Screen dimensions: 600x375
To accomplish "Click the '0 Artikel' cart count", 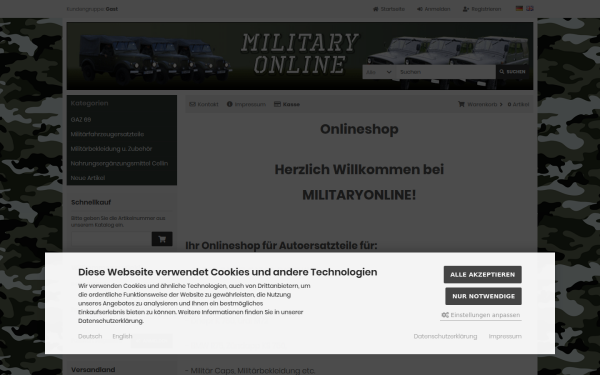I will [x=518, y=104].
